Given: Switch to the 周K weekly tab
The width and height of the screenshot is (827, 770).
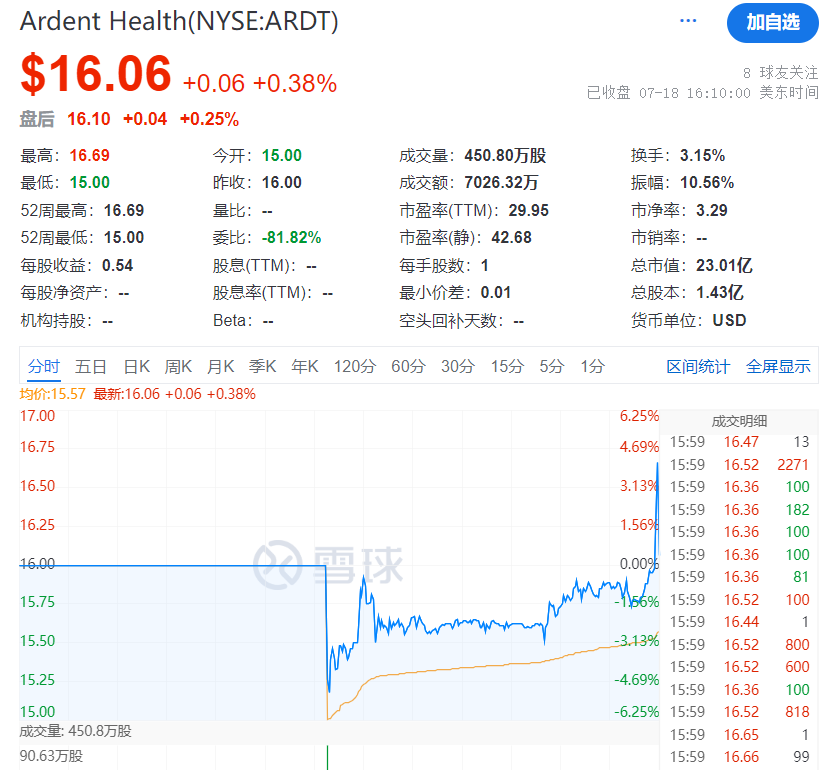Looking at the screenshot, I should [x=178, y=366].
